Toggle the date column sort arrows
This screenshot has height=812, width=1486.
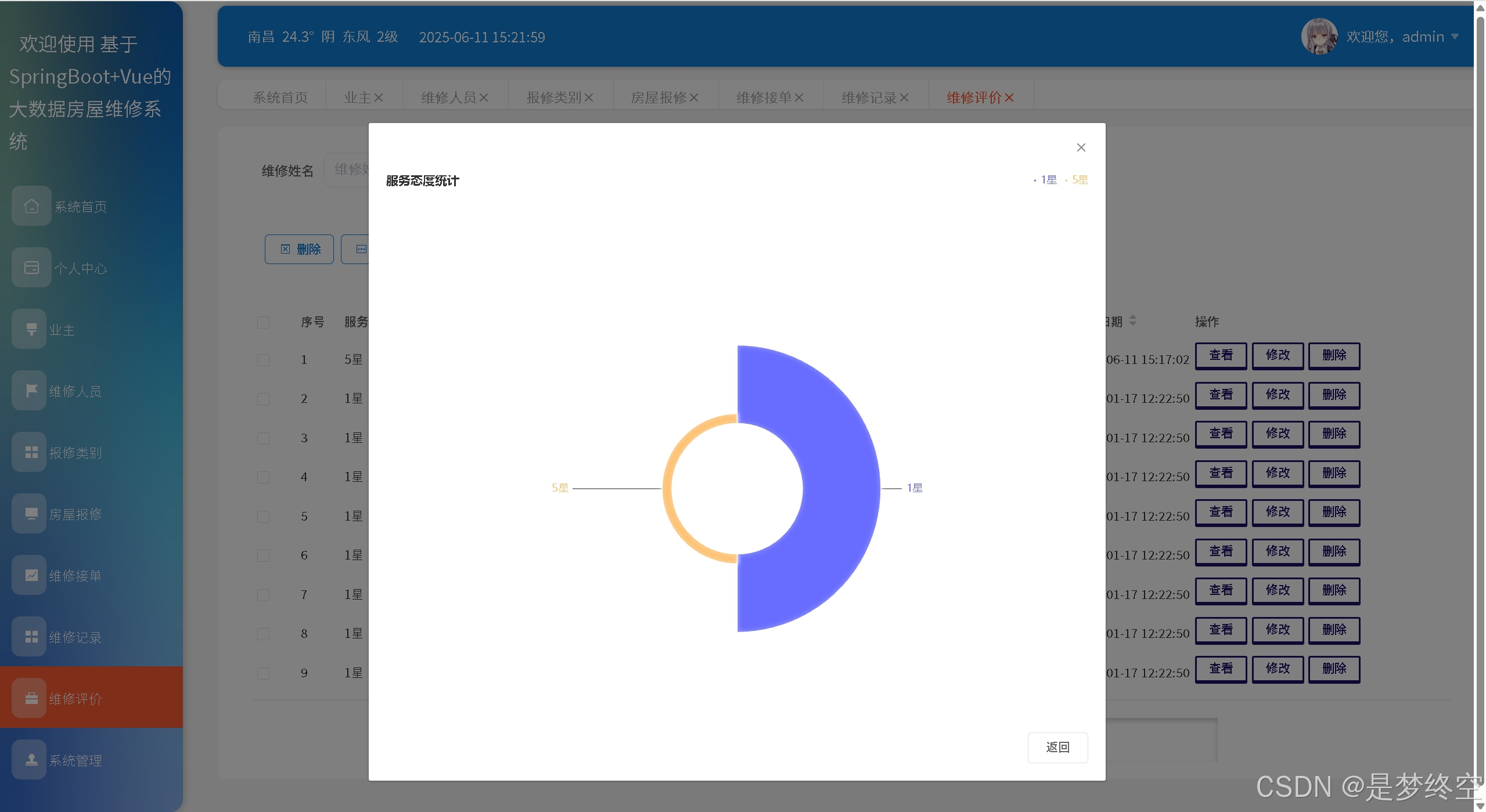point(1133,320)
